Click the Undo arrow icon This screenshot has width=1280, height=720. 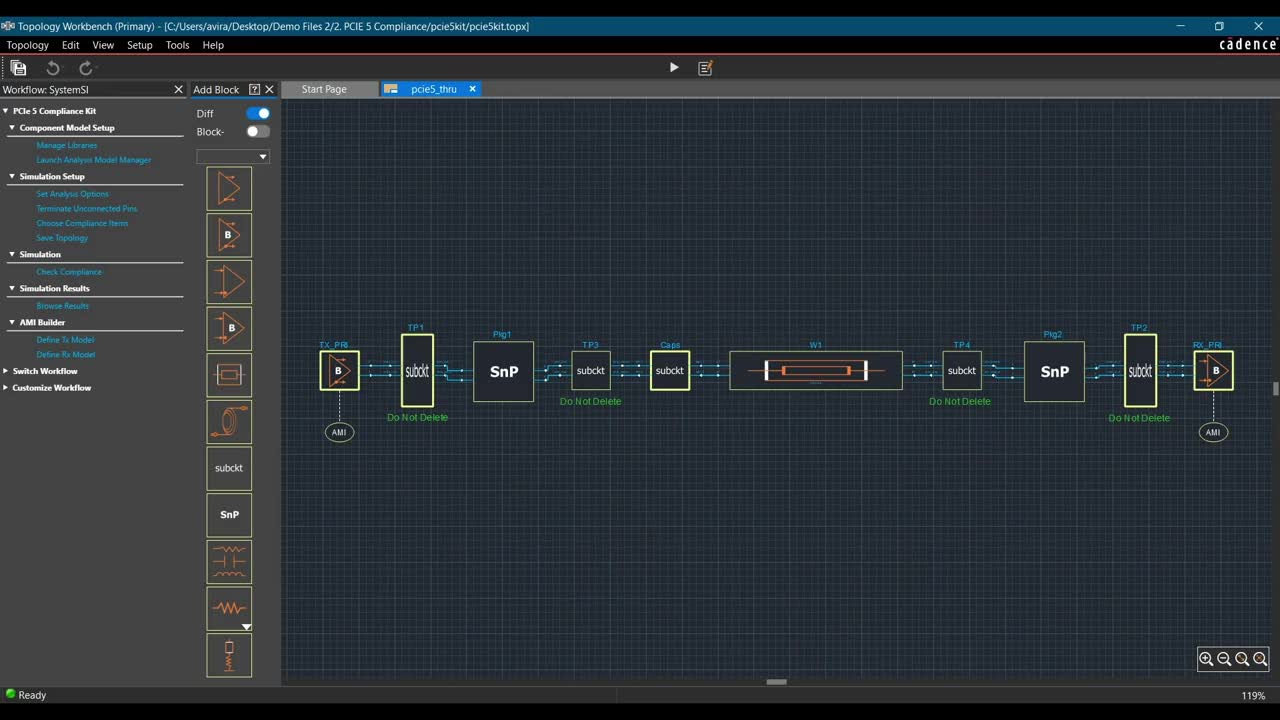pyautogui.click(x=53, y=68)
